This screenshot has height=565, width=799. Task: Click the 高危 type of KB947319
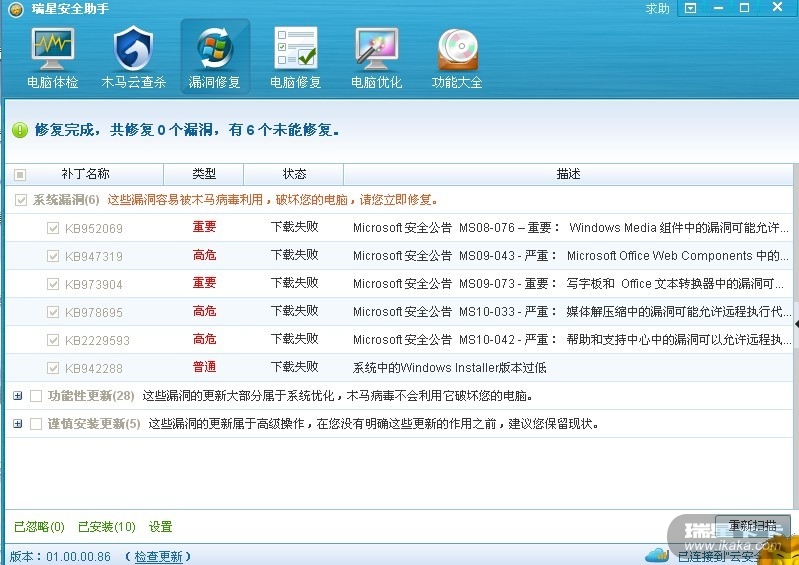point(204,255)
